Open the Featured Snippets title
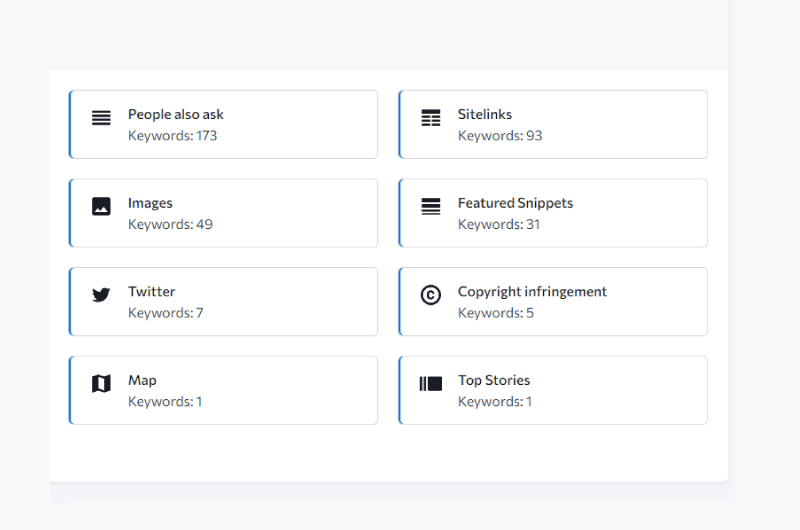 coord(515,203)
